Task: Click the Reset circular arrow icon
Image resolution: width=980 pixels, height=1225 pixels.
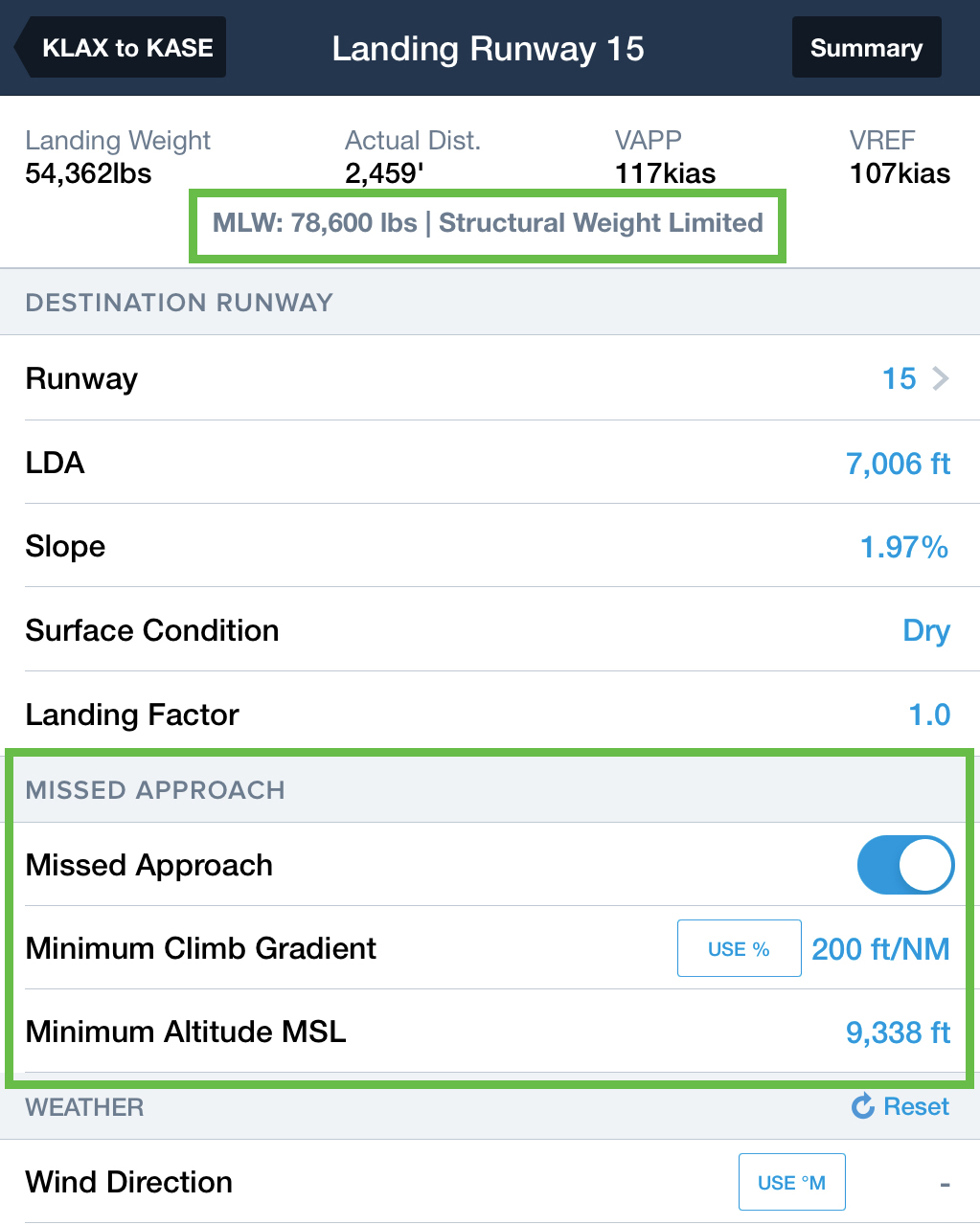Action: 863,1106
